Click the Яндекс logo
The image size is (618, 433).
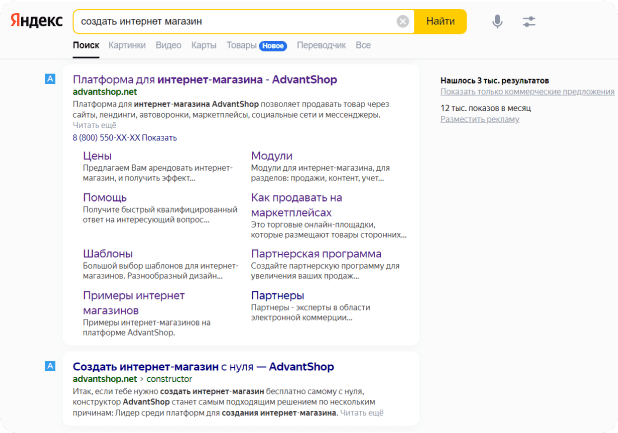(36, 21)
